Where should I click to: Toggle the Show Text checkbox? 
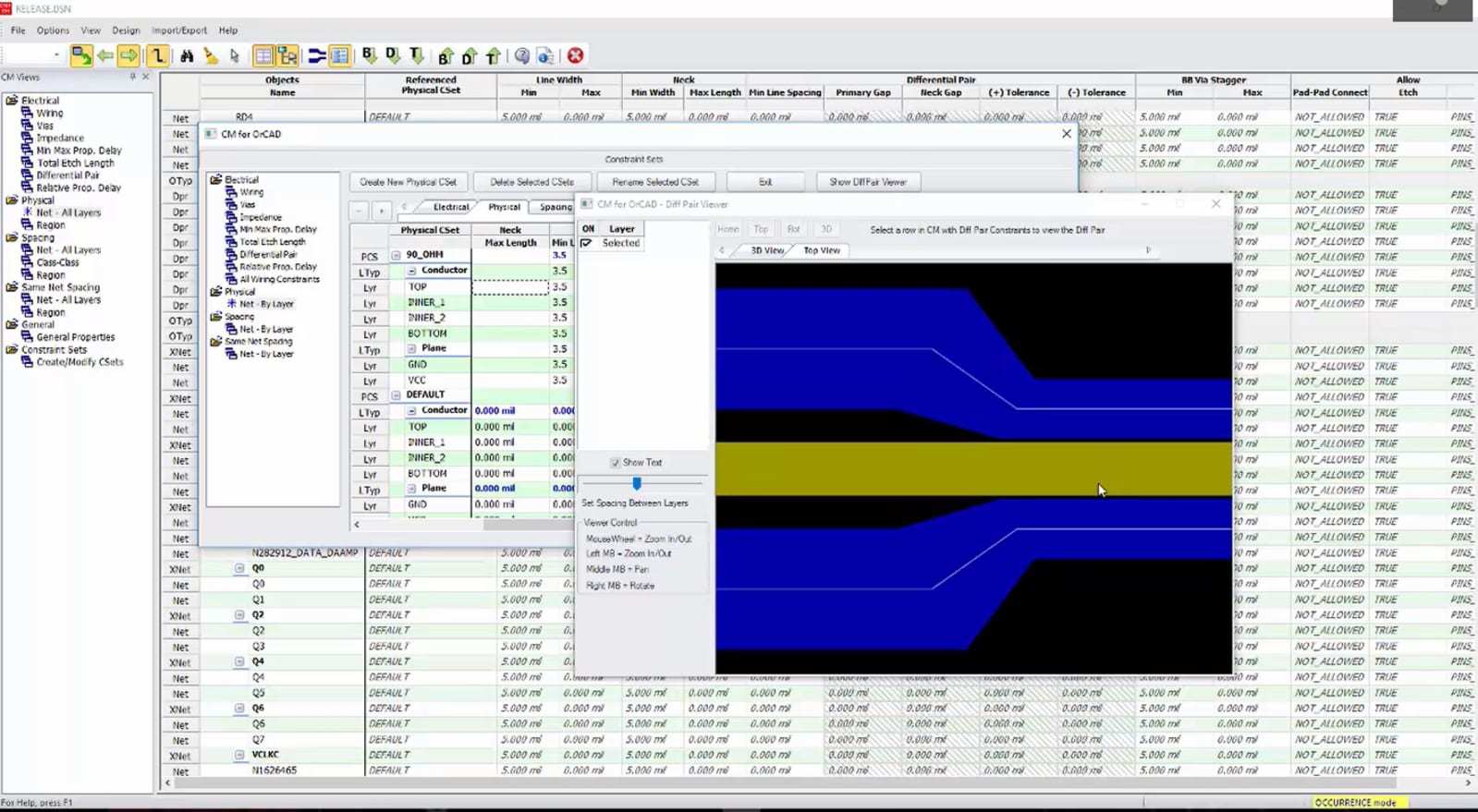615,463
